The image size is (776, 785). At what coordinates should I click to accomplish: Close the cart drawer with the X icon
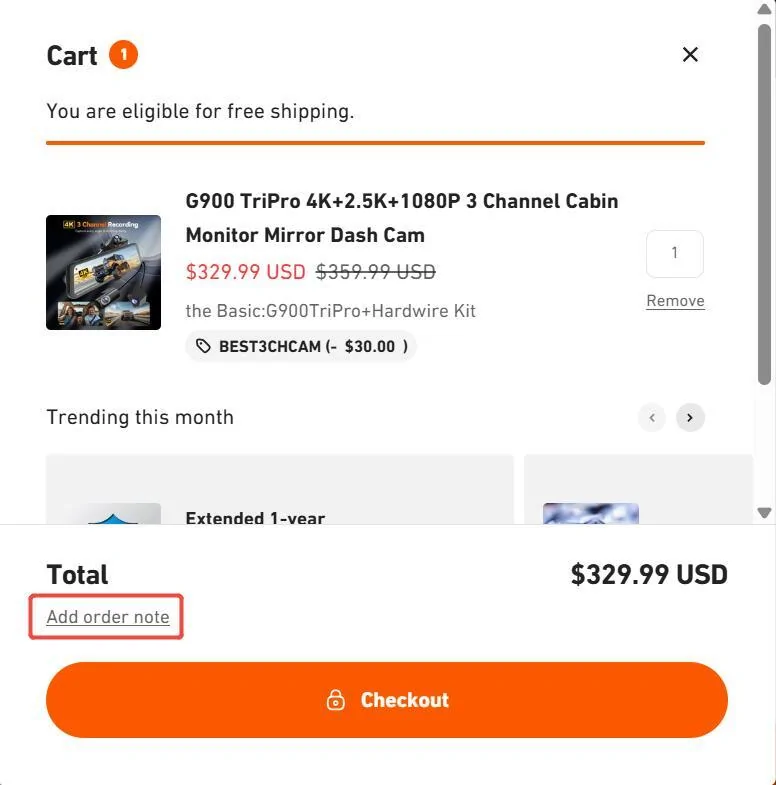coord(690,55)
